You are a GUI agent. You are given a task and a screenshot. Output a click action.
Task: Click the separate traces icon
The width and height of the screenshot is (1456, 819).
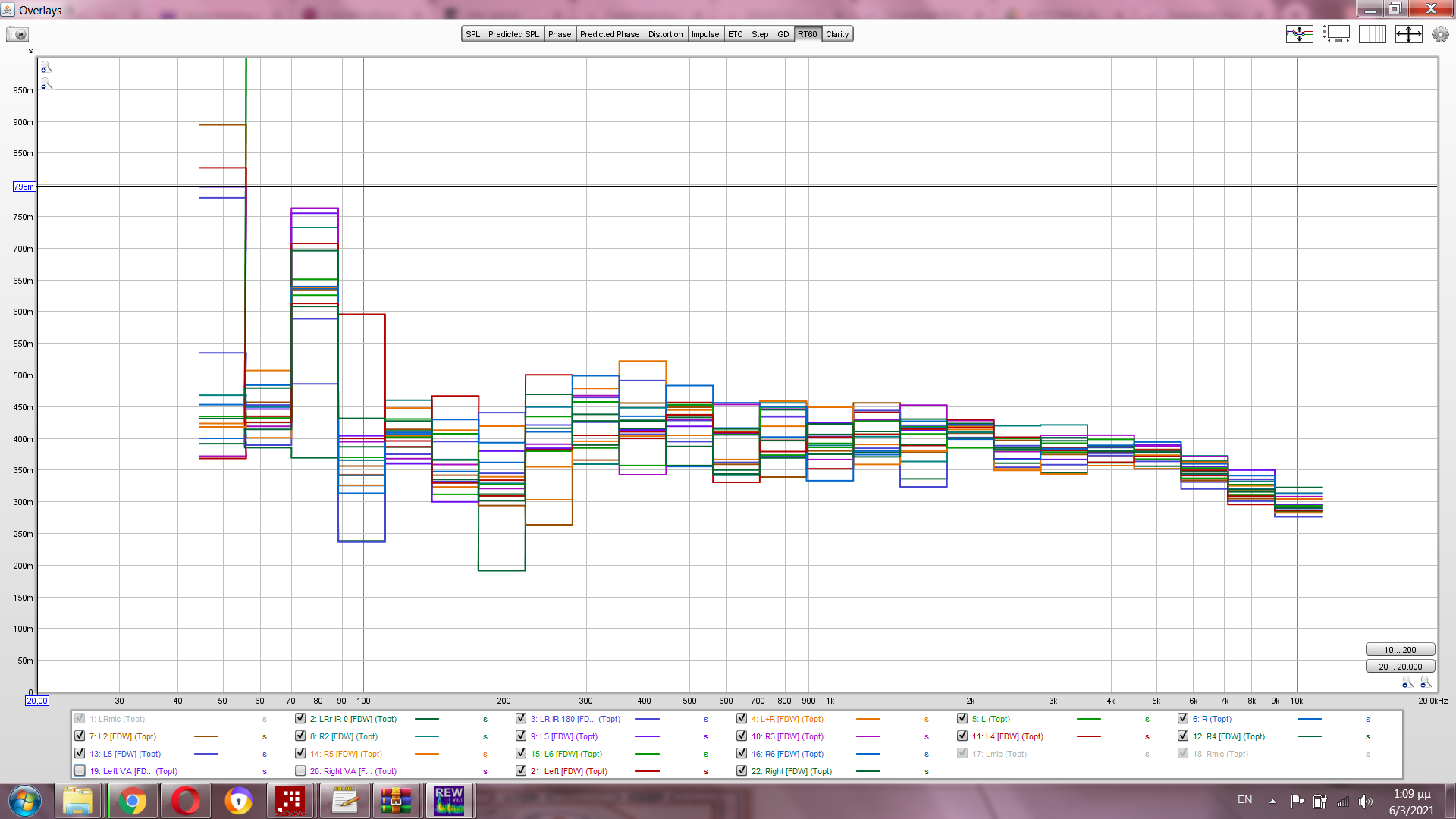(1299, 34)
